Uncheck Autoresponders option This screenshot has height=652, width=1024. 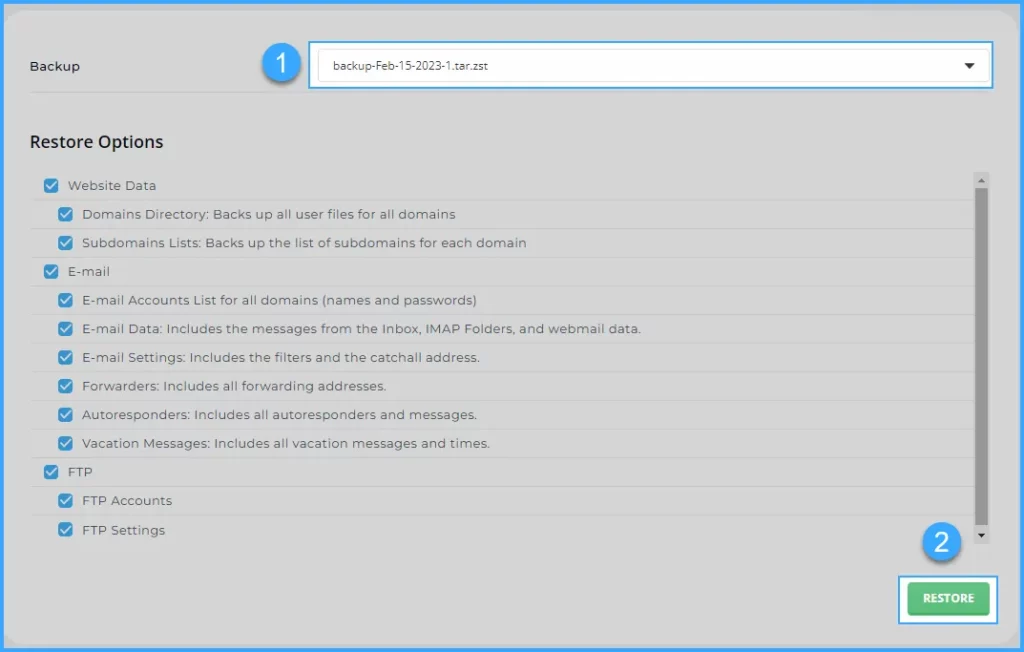(66, 415)
